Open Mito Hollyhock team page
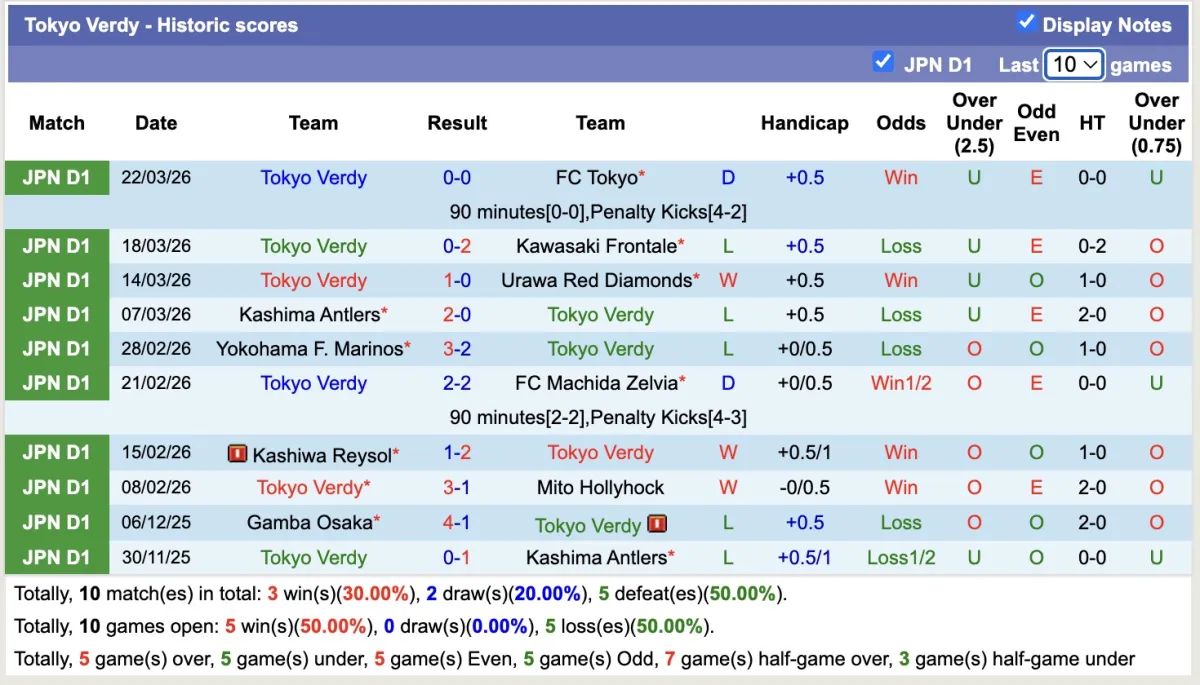1200x685 pixels. pos(600,488)
